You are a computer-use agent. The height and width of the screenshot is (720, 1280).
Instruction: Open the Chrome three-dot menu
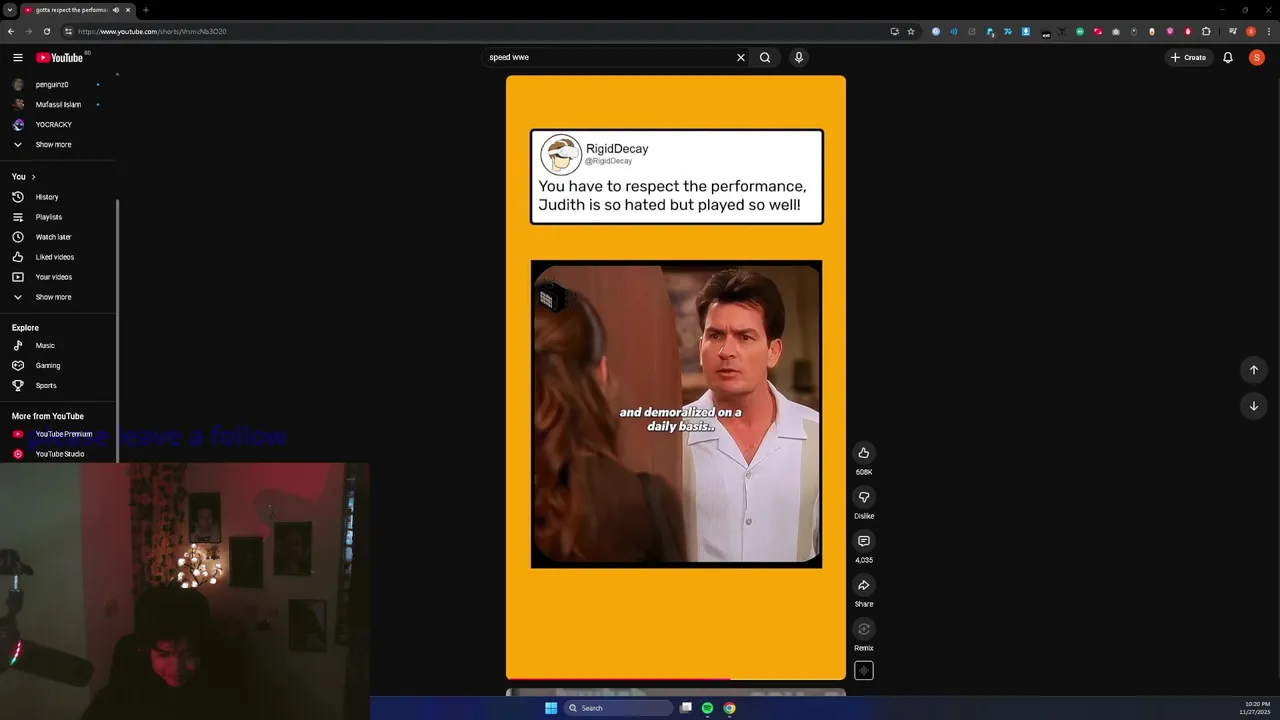[1268, 31]
